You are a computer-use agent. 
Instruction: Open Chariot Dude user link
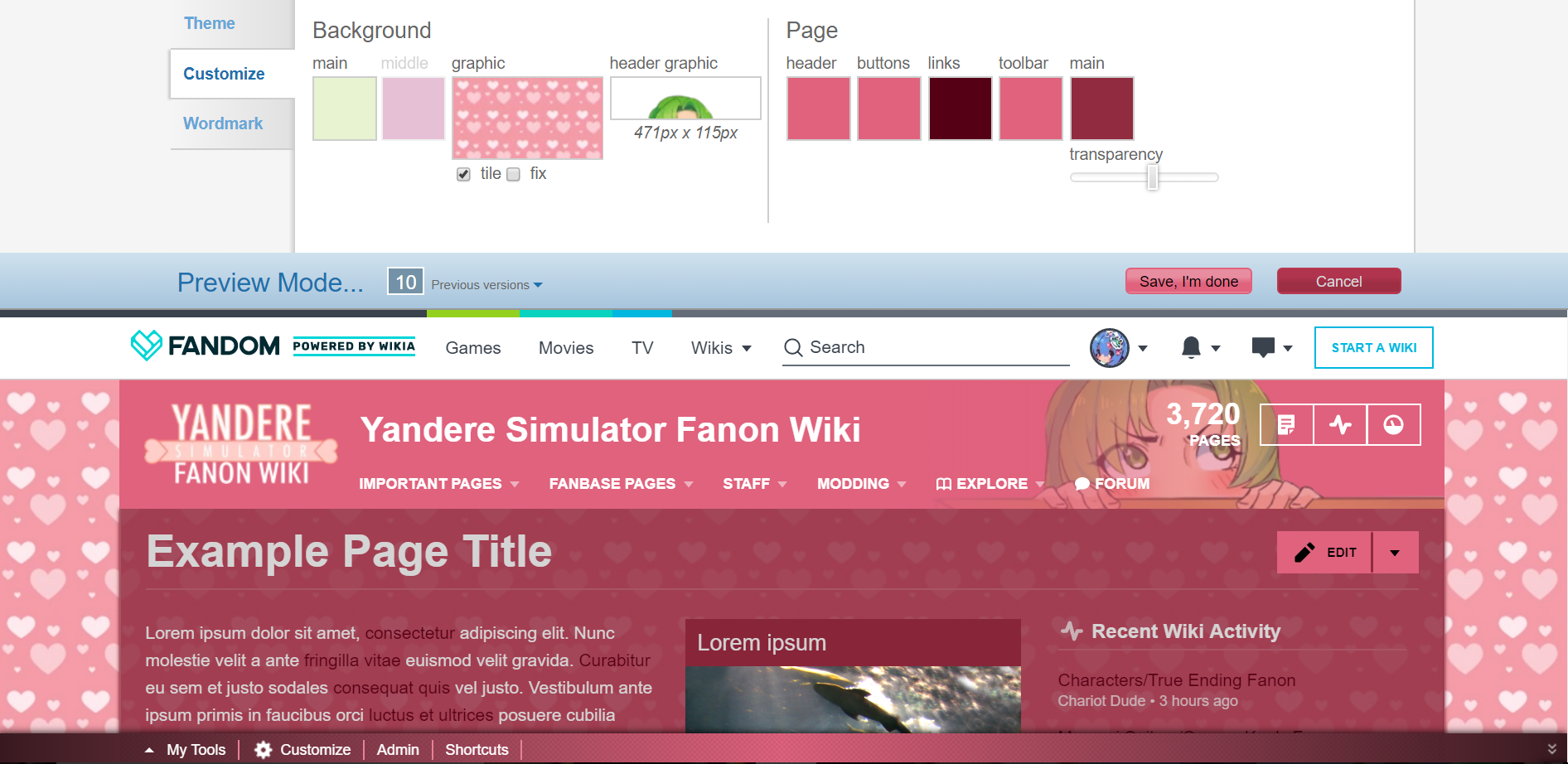(x=1101, y=701)
